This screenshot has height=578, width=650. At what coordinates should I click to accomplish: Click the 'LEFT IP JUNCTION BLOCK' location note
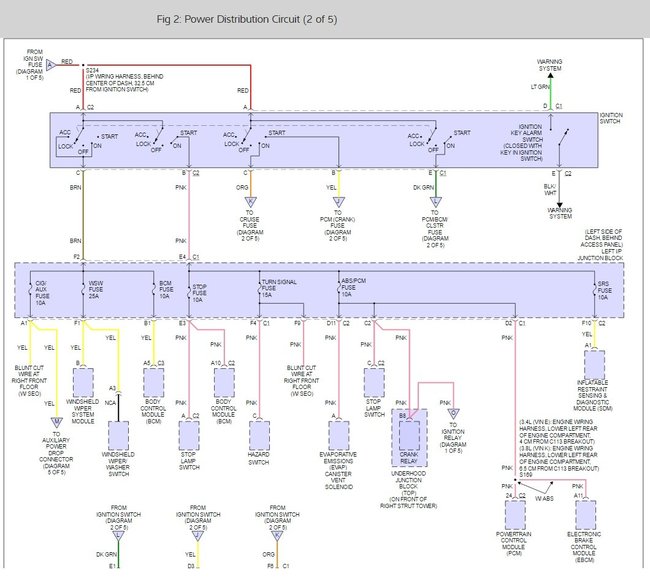[x=600, y=245]
